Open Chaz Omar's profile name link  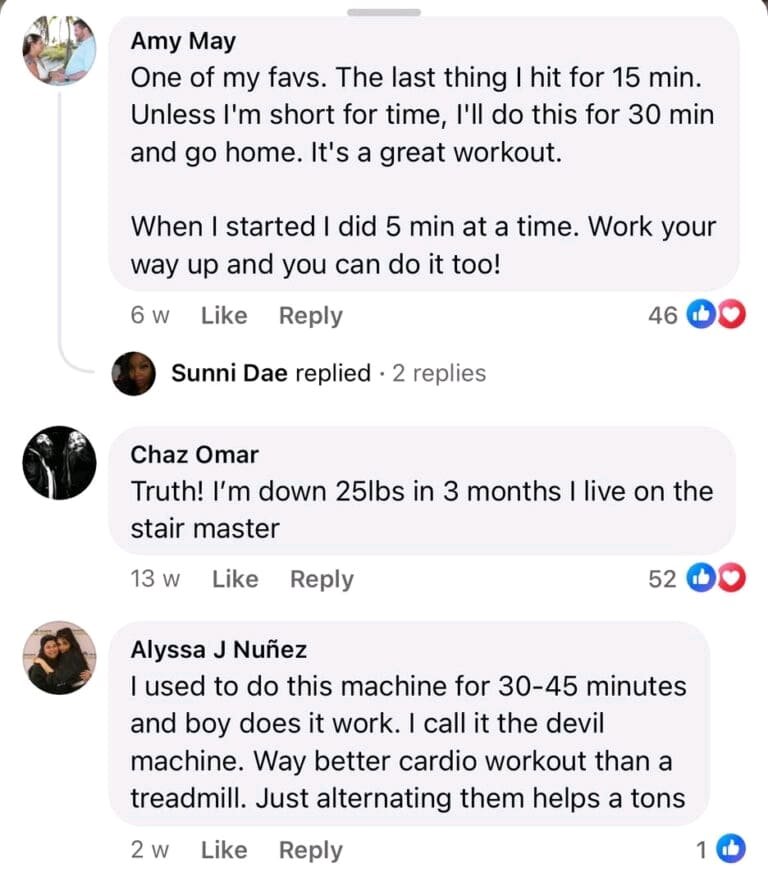[x=194, y=455]
